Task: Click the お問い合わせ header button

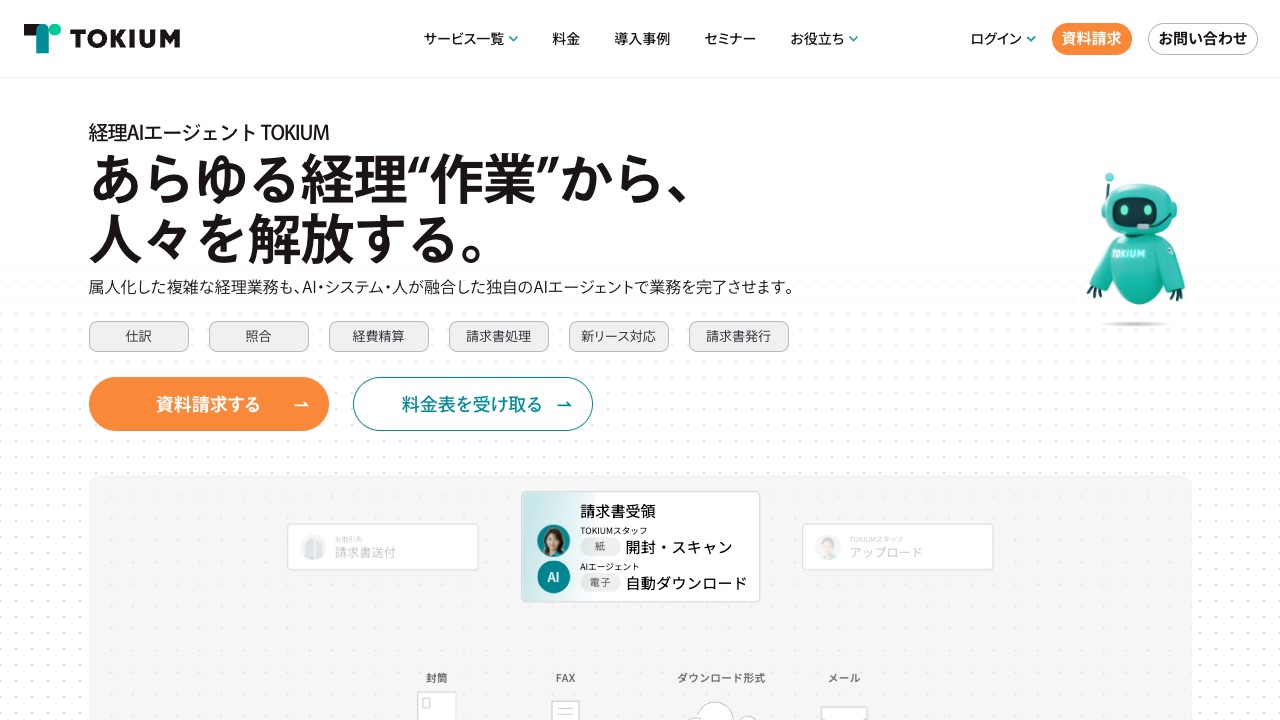Action: tap(1203, 39)
